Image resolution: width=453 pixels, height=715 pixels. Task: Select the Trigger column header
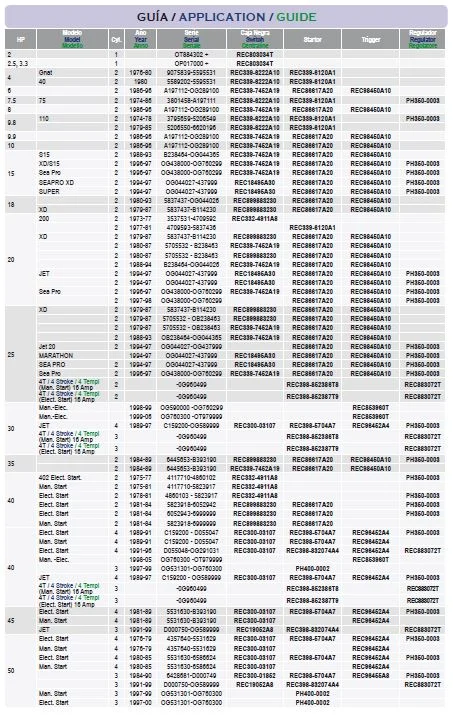click(370, 39)
